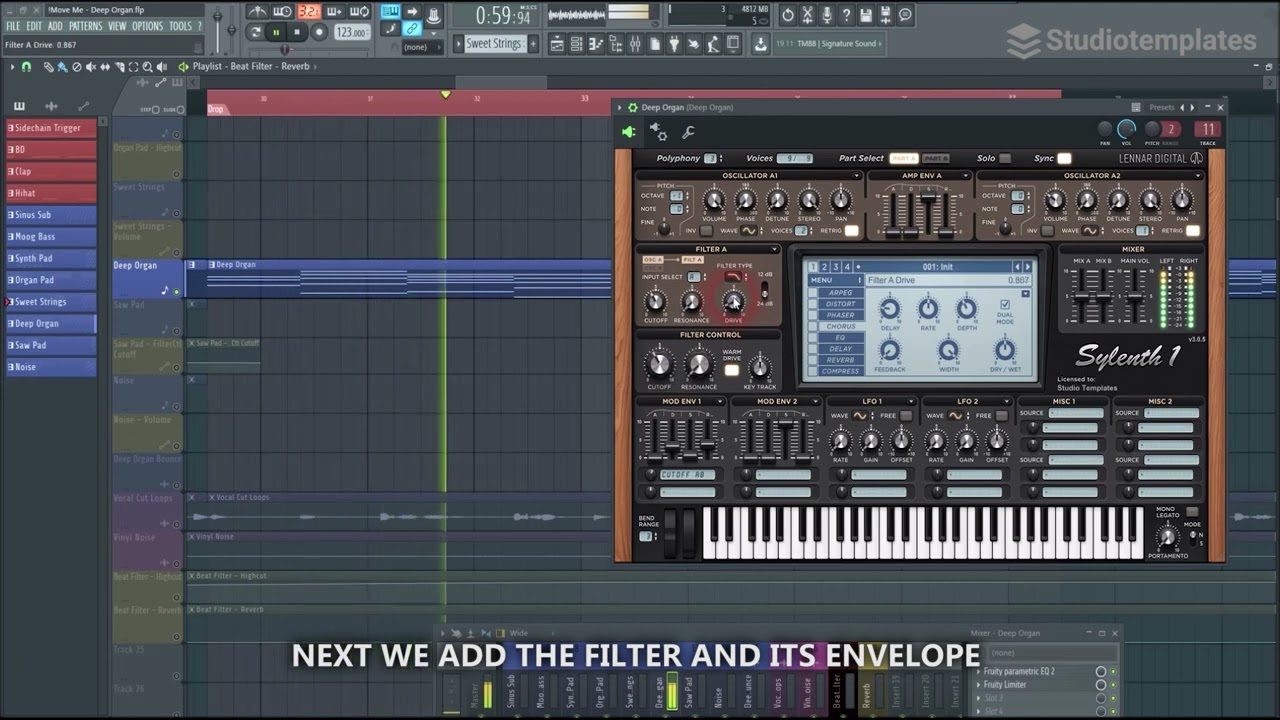Toggle the Warm Drive button
Screen dimensions: 1280x720
(731, 371)
